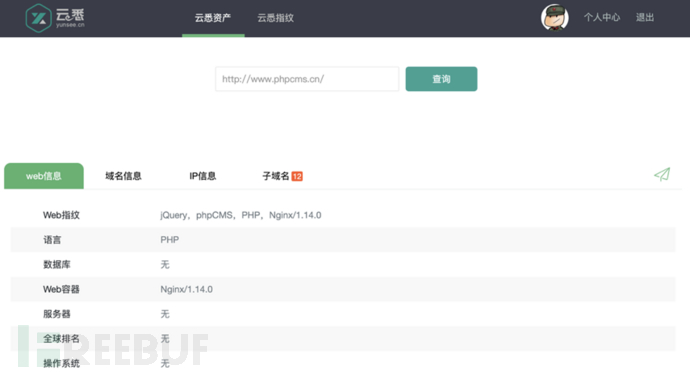The width and height of the screenshot is (690, 374).
Task: Click the orange 12 subdomain count badge
Action: pyautogui.click(x=297, y=176)
